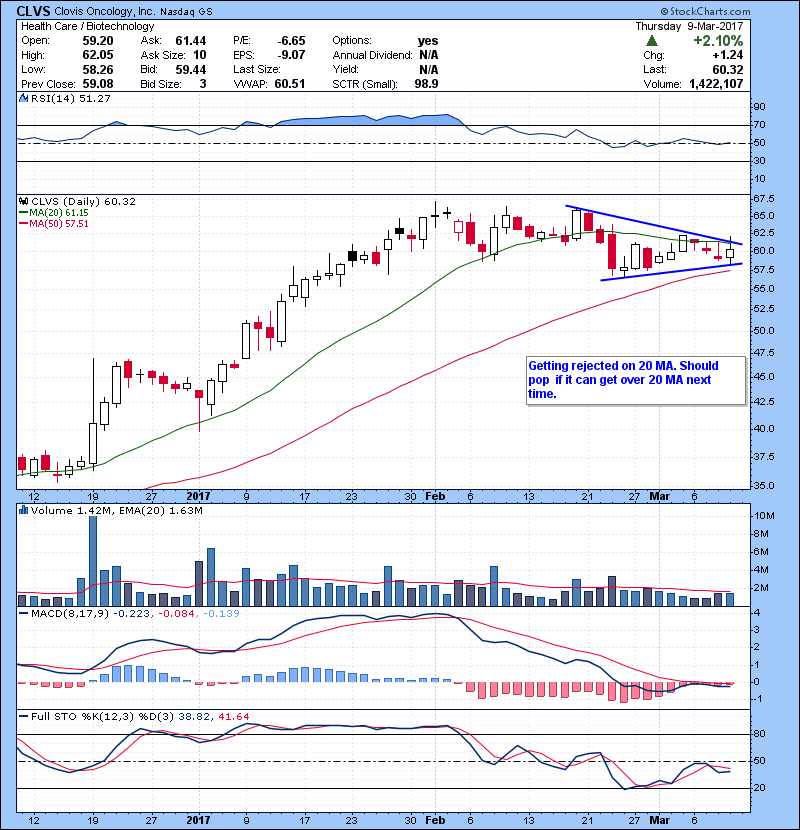Click the Volume value 1,422,107
This screenshot has height=830, width=800.
716,84
